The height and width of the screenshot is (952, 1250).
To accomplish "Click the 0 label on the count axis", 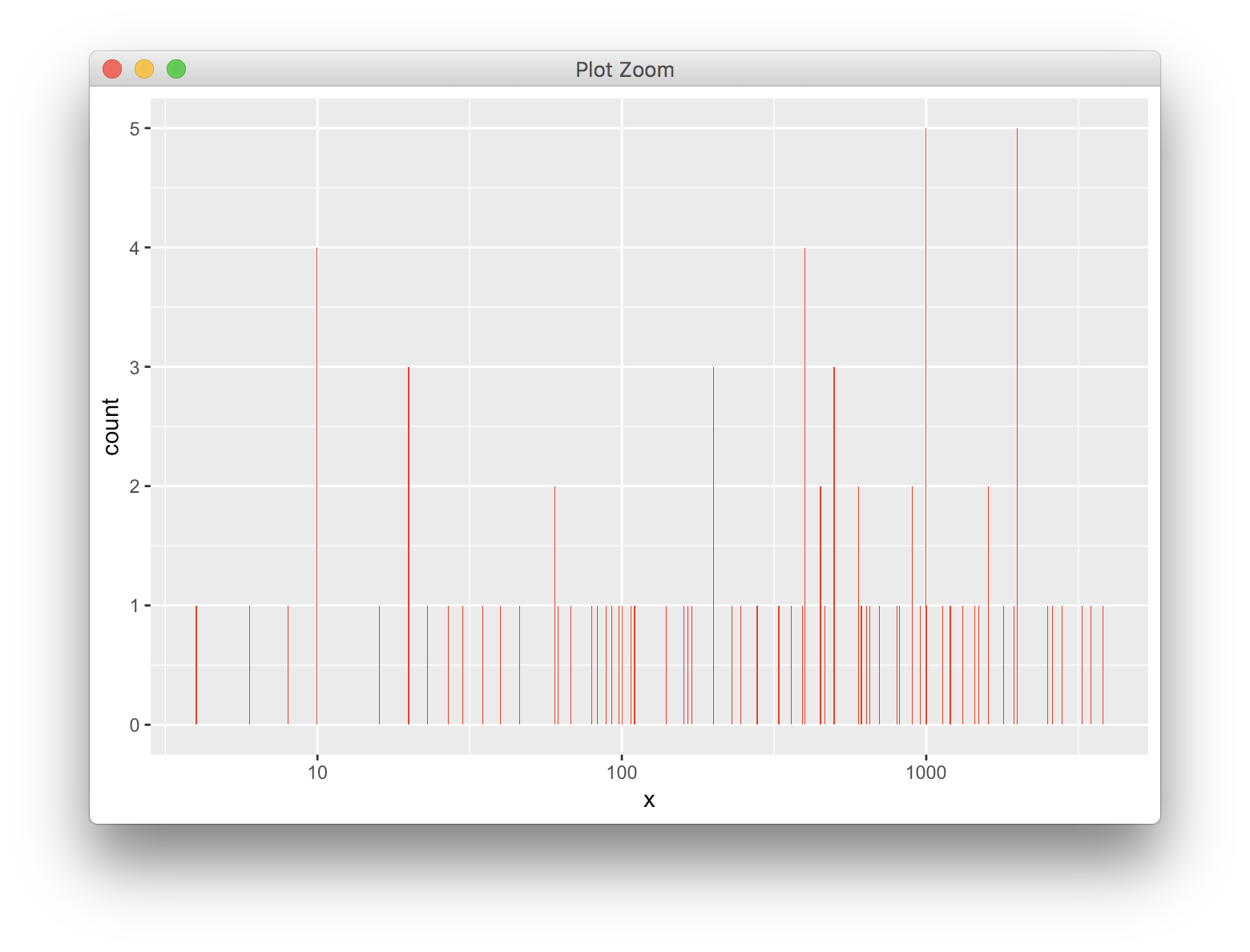I will coord(135,724).
